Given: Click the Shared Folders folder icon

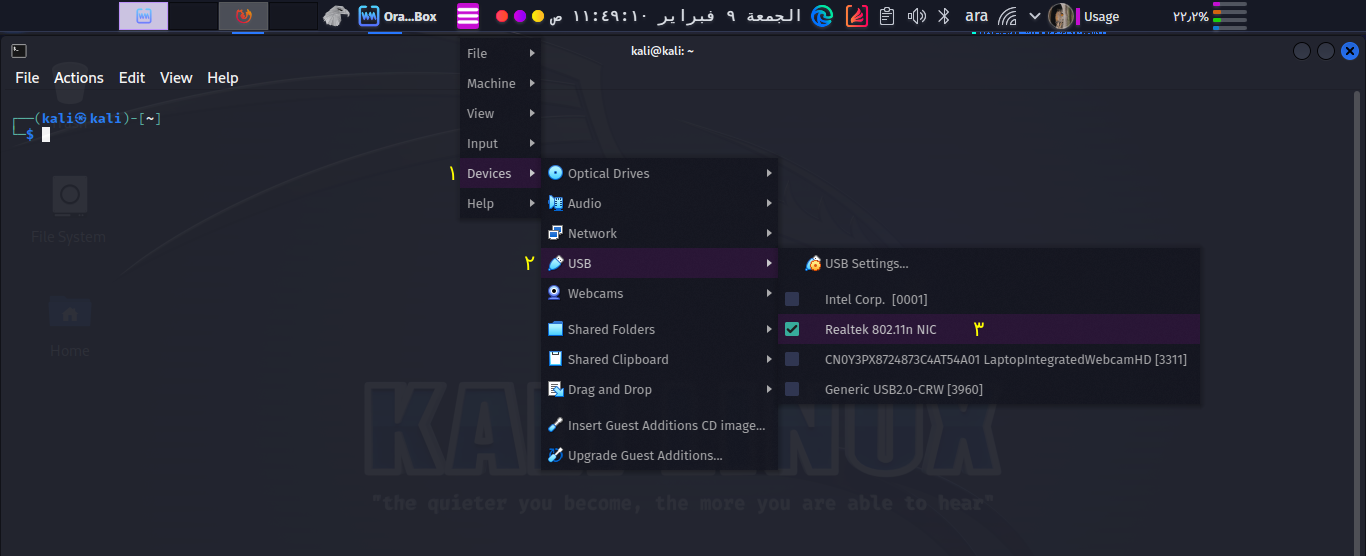Looking at the screenshot, I should tap(556, 329).
